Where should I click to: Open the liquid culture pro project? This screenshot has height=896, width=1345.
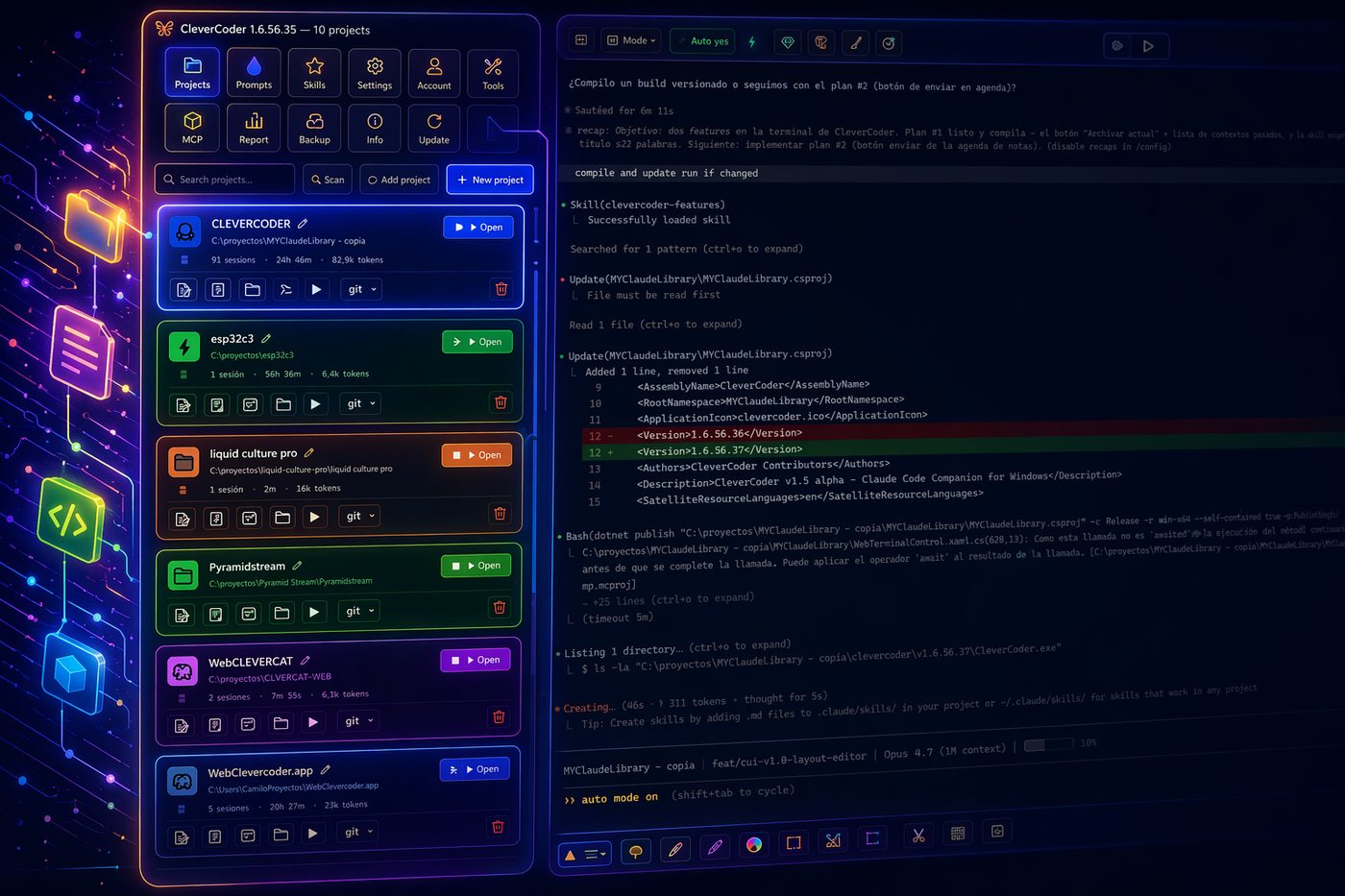[x=477, y=455]
